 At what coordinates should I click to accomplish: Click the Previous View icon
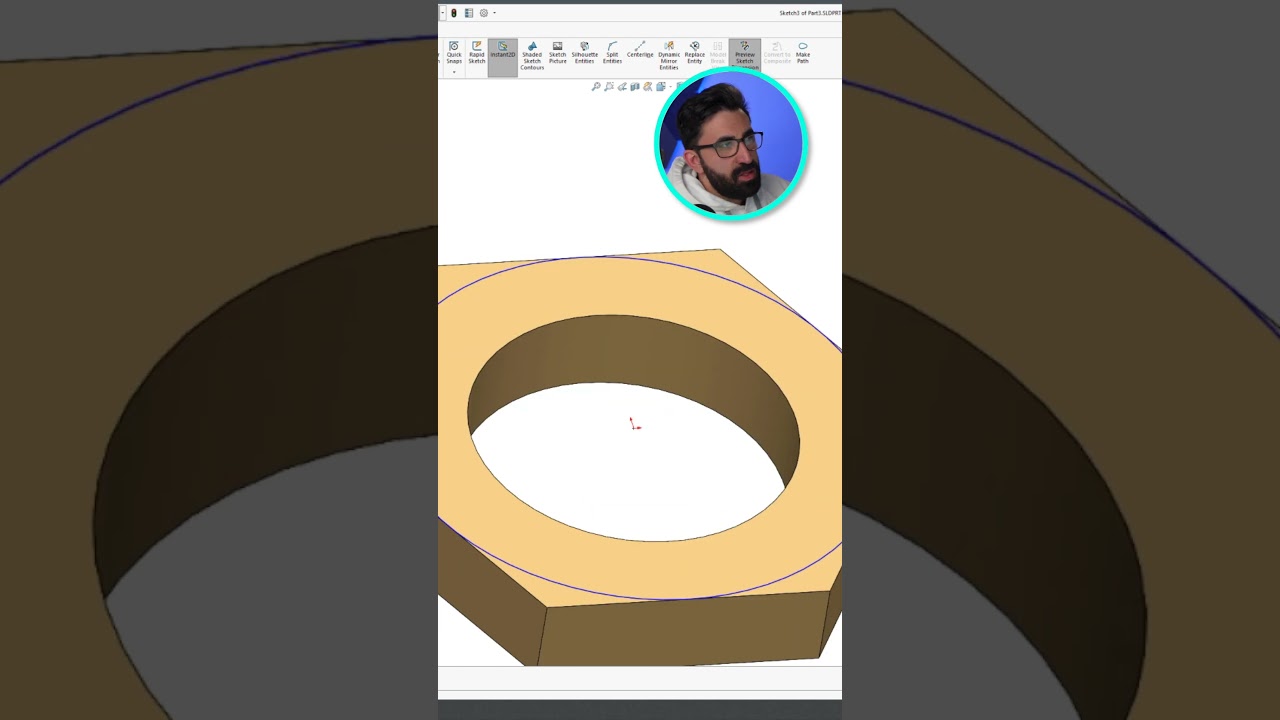[x=622, y=87]
